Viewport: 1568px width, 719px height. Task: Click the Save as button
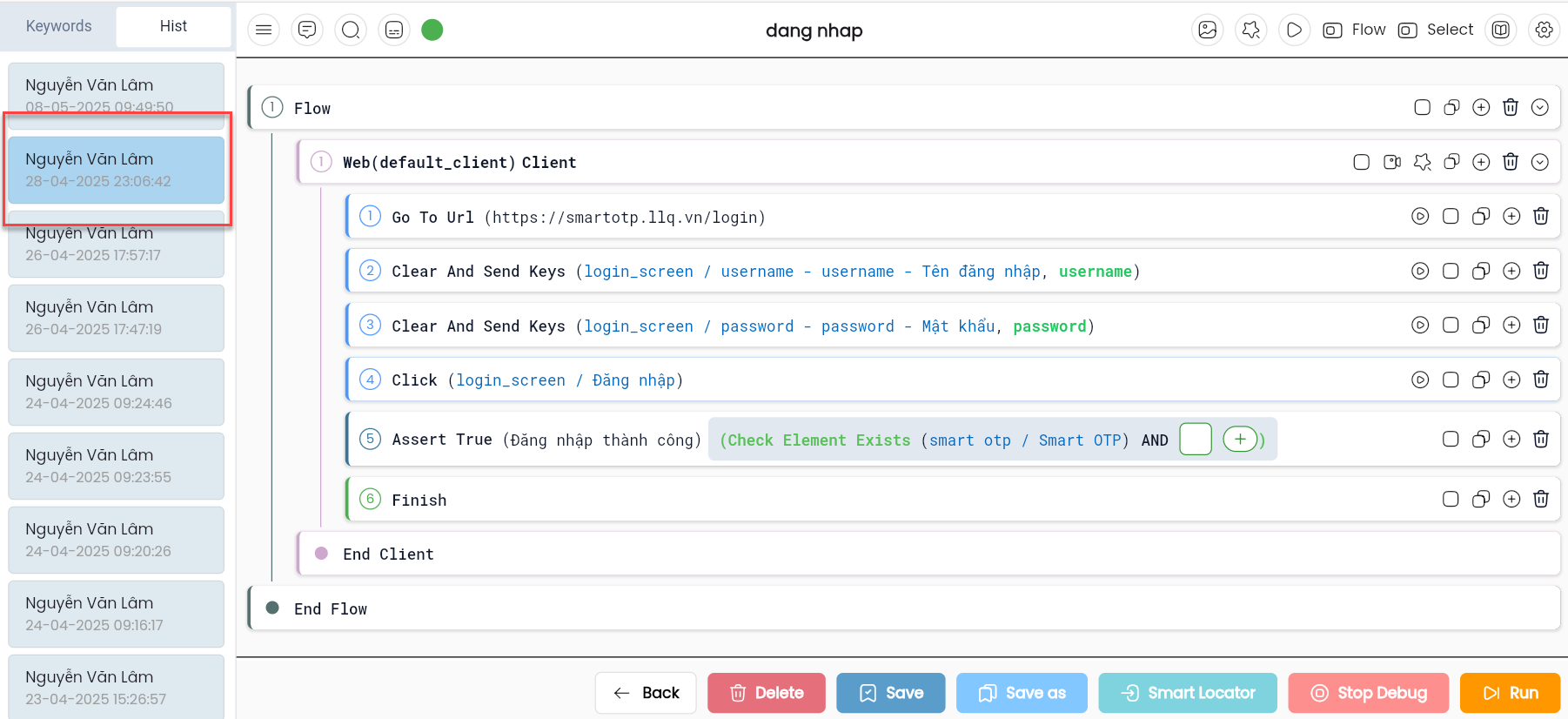pos(1022,693)
